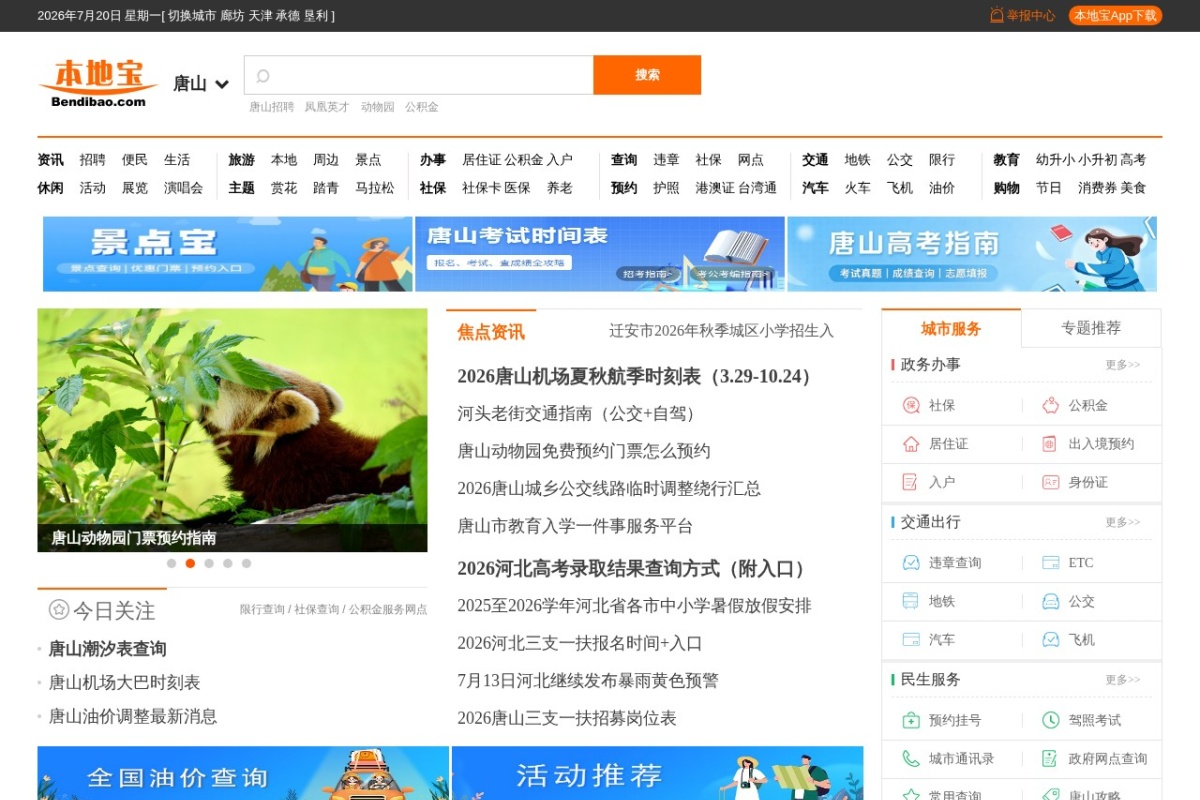Click the 公积金 piggy bank icon
1200x800 pixels.
point(1050,405)
